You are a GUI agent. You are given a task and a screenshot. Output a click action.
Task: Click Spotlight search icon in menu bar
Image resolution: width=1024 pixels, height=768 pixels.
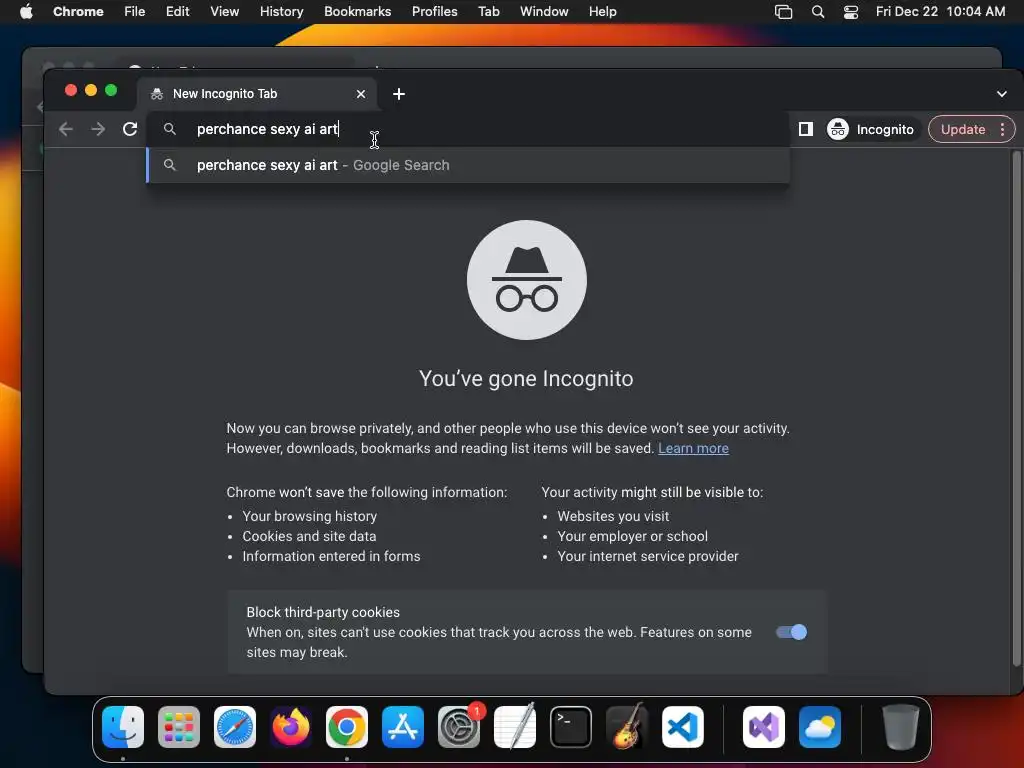[818, 12]
